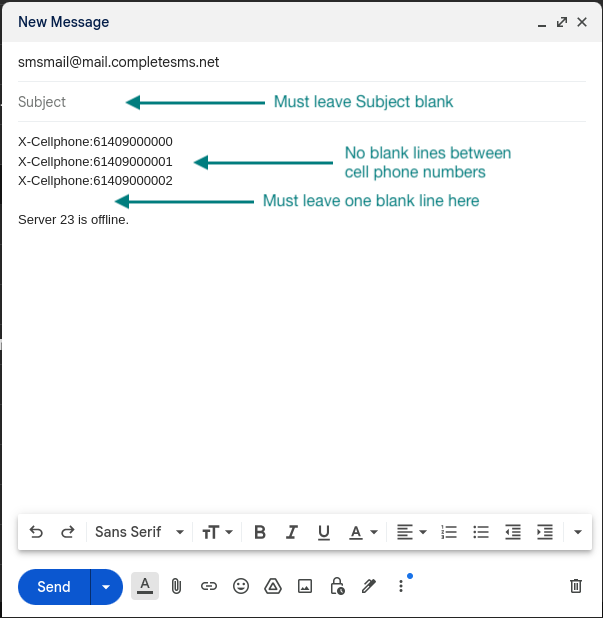The width and height of the screenshot is (603, 618).
Task: Click into the Subject field
Action: (x=302, y=102)
